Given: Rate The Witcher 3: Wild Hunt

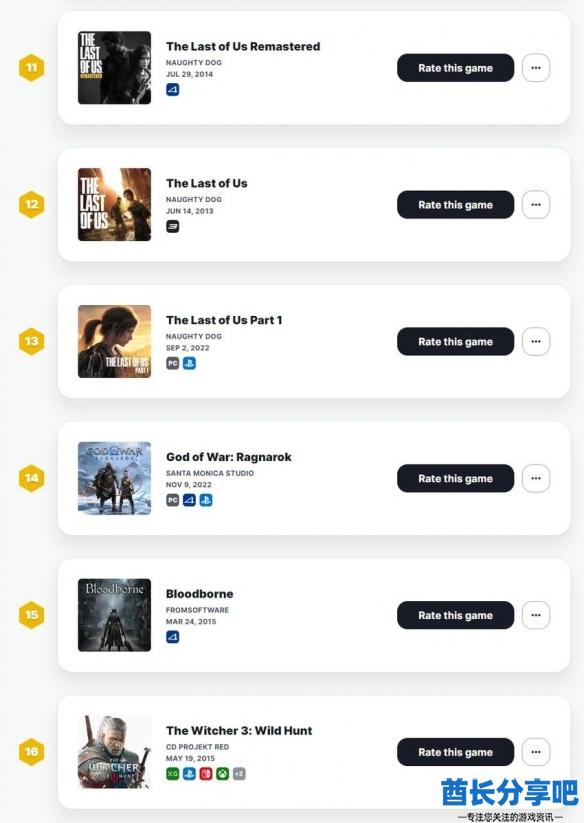Looking at the screenshot, I should (x=455, y=752).
